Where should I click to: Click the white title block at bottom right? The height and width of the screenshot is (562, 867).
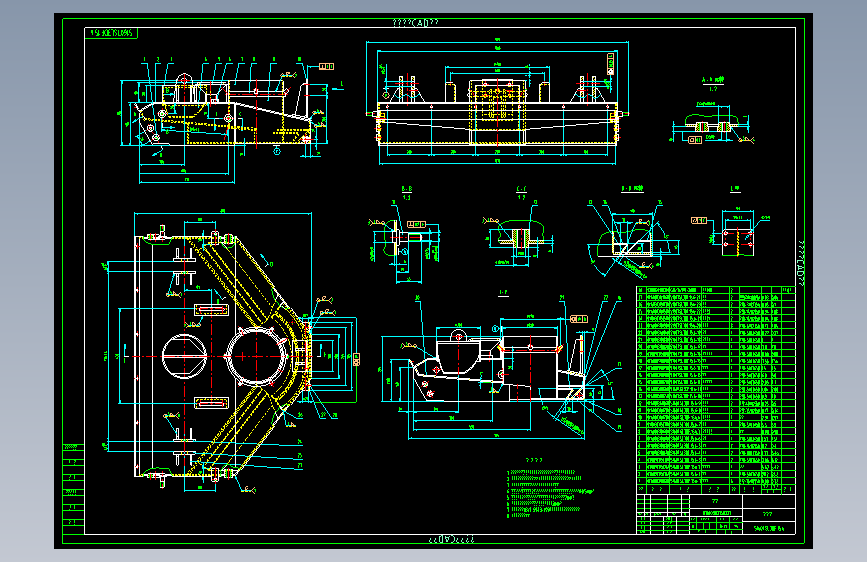pos(716,514)
